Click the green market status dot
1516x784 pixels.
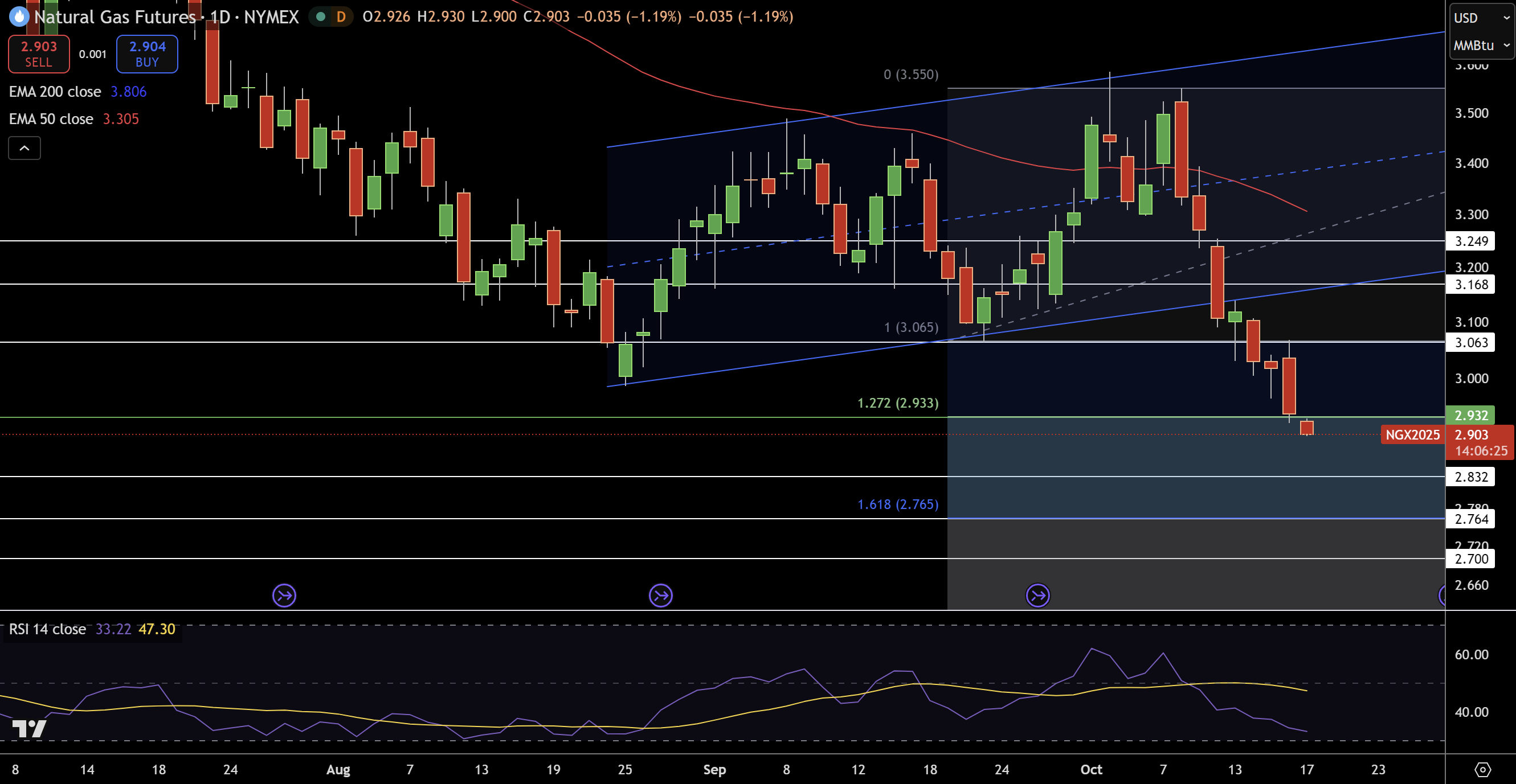click(321, 17)
